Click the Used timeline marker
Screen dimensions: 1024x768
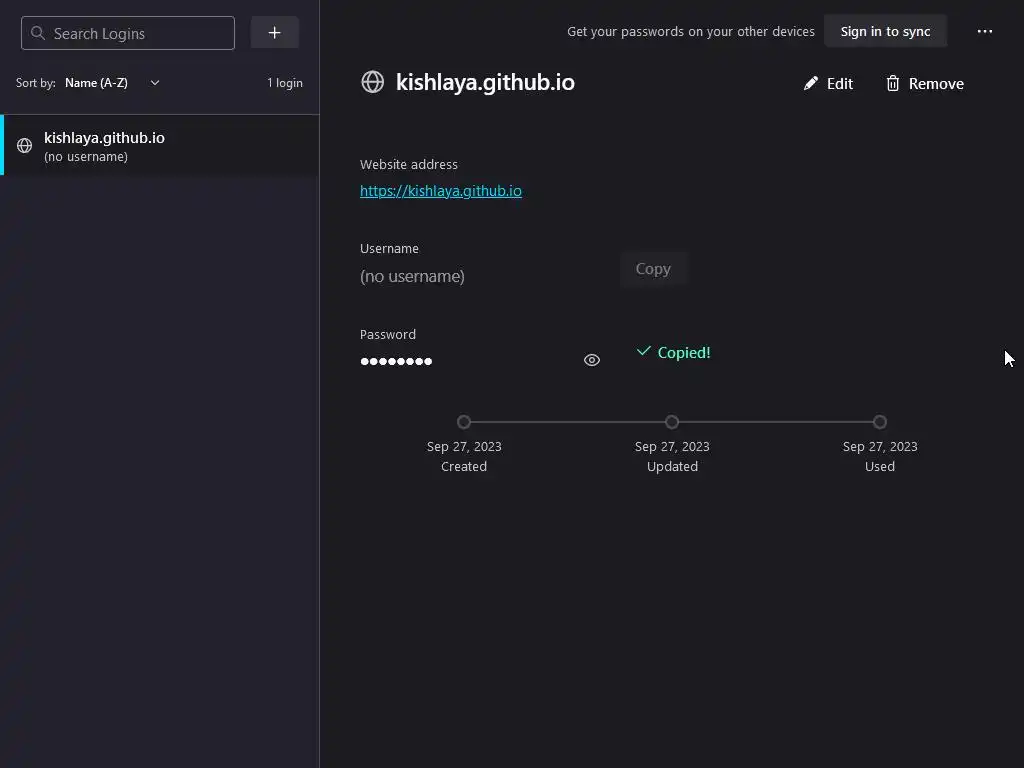[x=880, y=422]
